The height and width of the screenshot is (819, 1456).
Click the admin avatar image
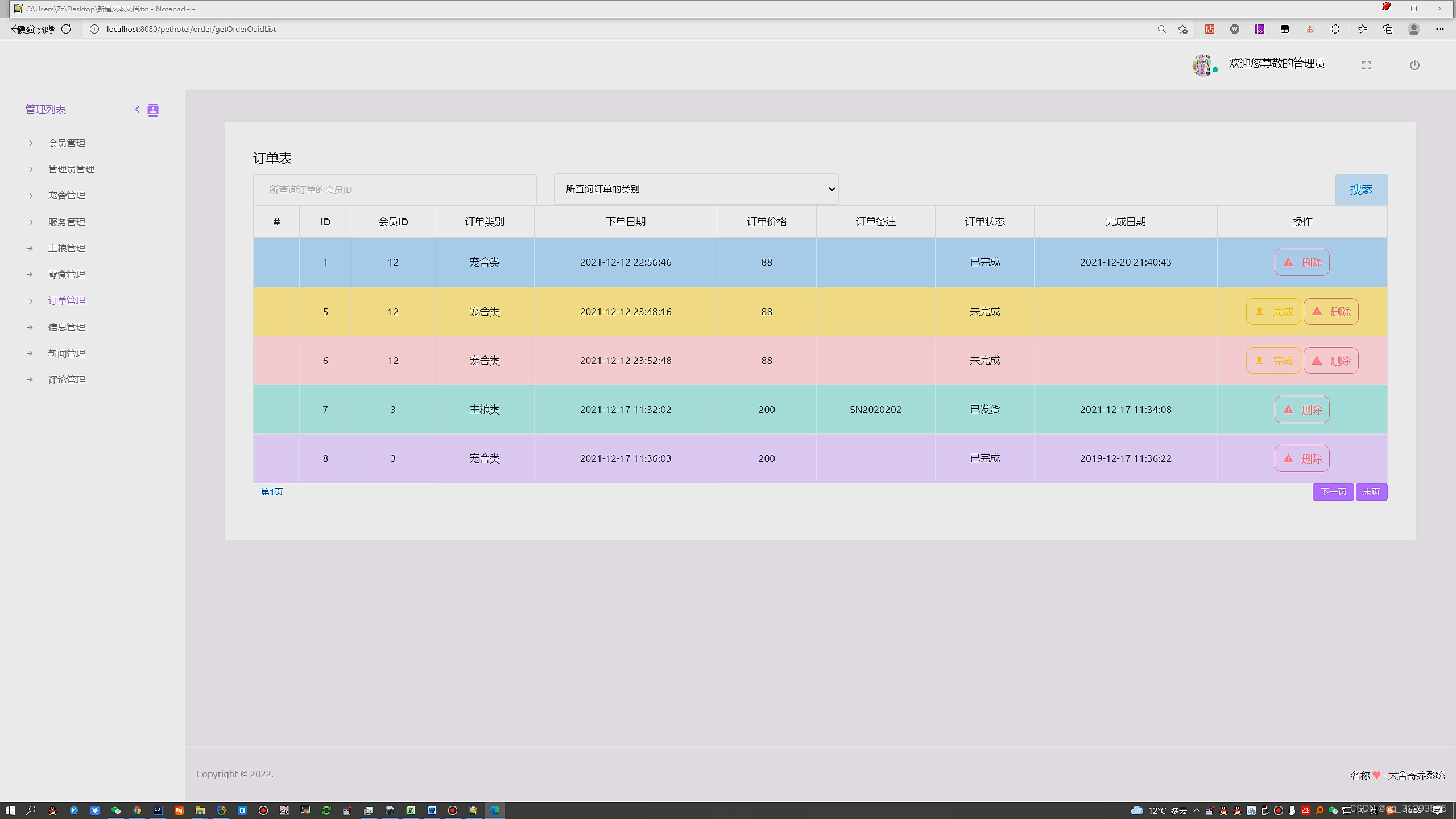[x=1202, y=65]
